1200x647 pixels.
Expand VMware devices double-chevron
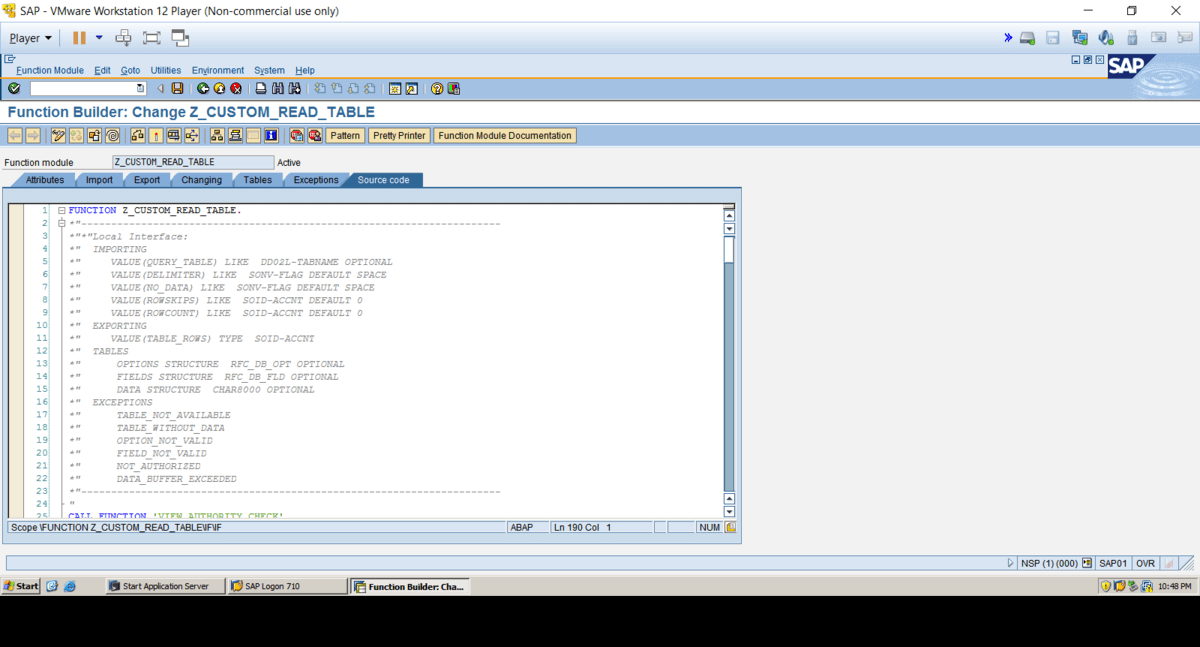[x=1008, y=38]
